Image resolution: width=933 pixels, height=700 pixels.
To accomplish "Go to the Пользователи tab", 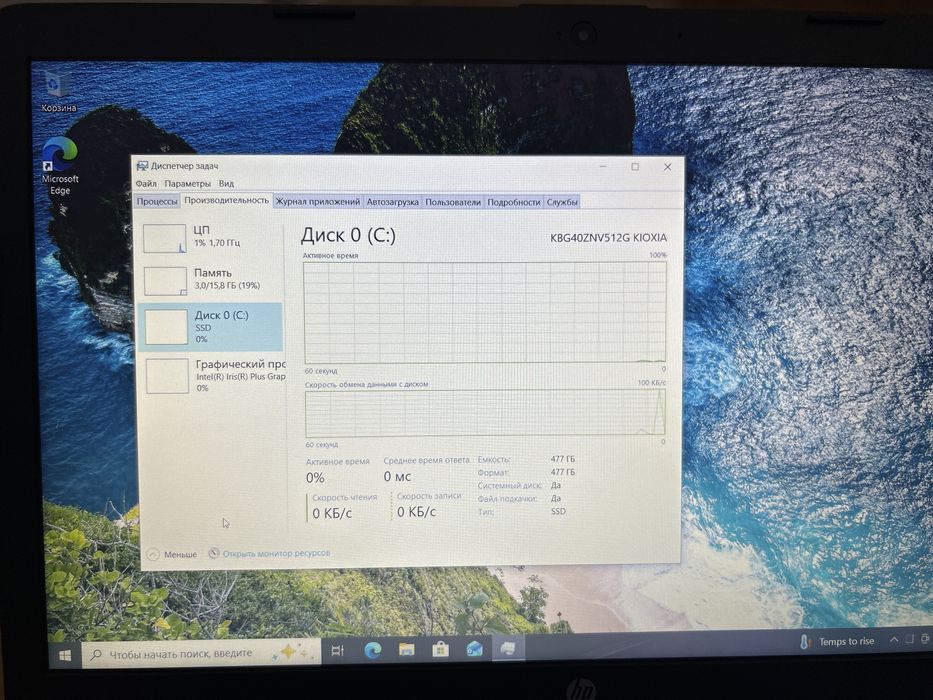I will coord(453,202).
